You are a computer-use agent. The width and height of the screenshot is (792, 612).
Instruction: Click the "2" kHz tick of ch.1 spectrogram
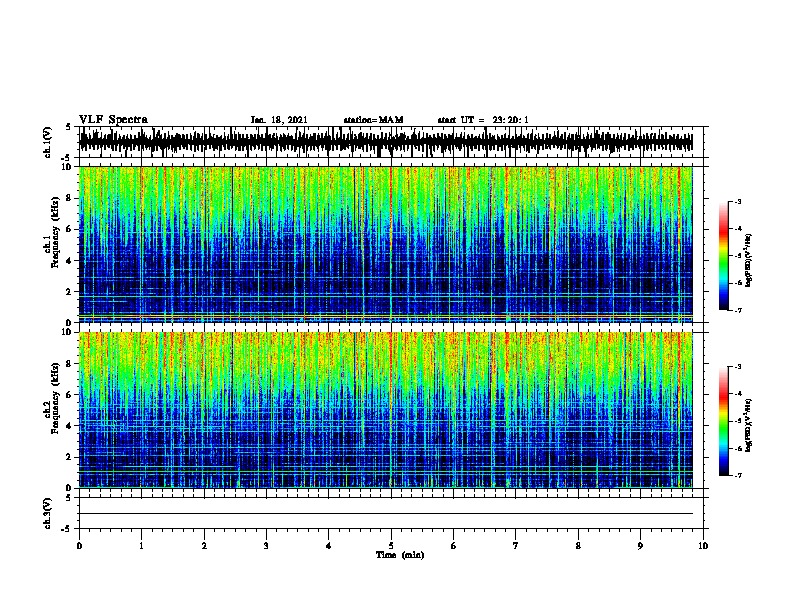point(68,292)
